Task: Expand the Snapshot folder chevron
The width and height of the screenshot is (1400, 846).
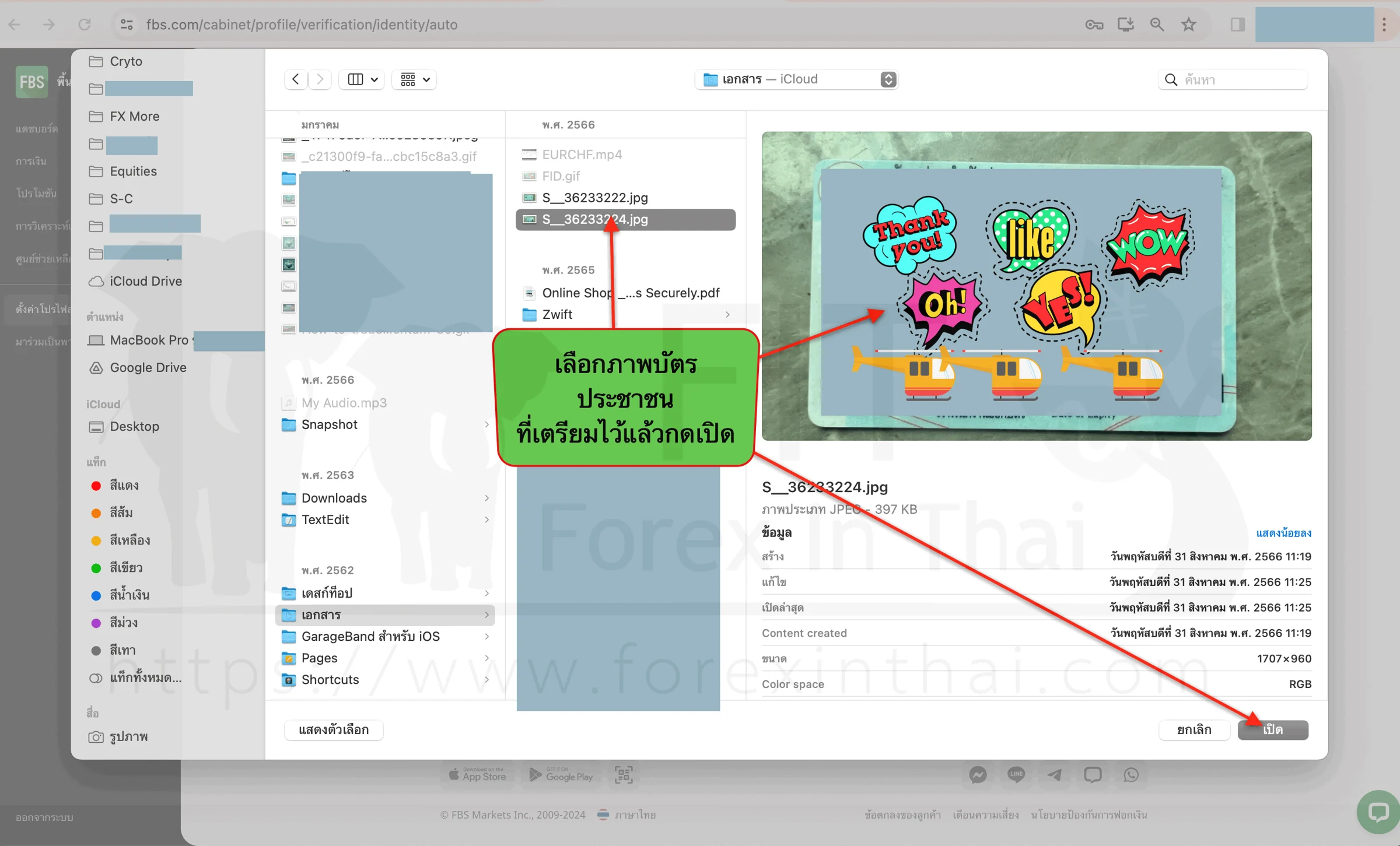Action: [487, 425]
